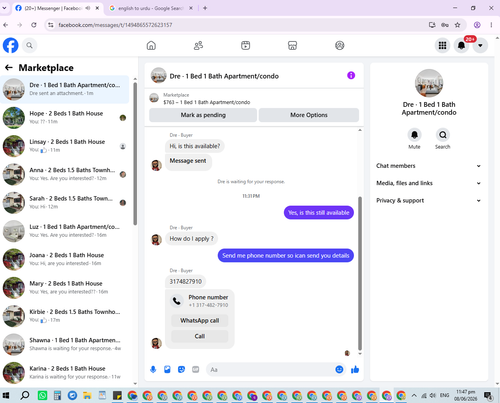Mute this conversation with bell icon
This screenshot has height=403, width=500.
(x=414, y=135)
